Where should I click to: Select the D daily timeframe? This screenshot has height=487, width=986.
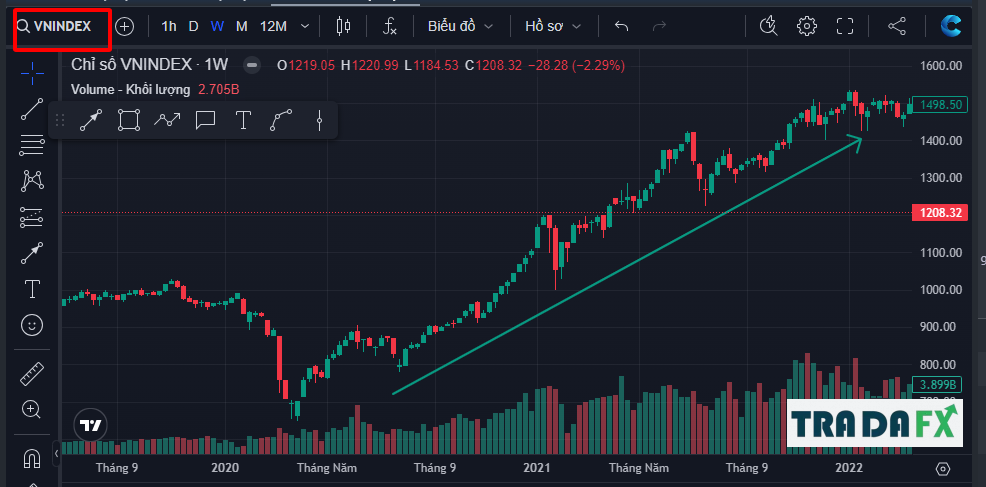194,26
